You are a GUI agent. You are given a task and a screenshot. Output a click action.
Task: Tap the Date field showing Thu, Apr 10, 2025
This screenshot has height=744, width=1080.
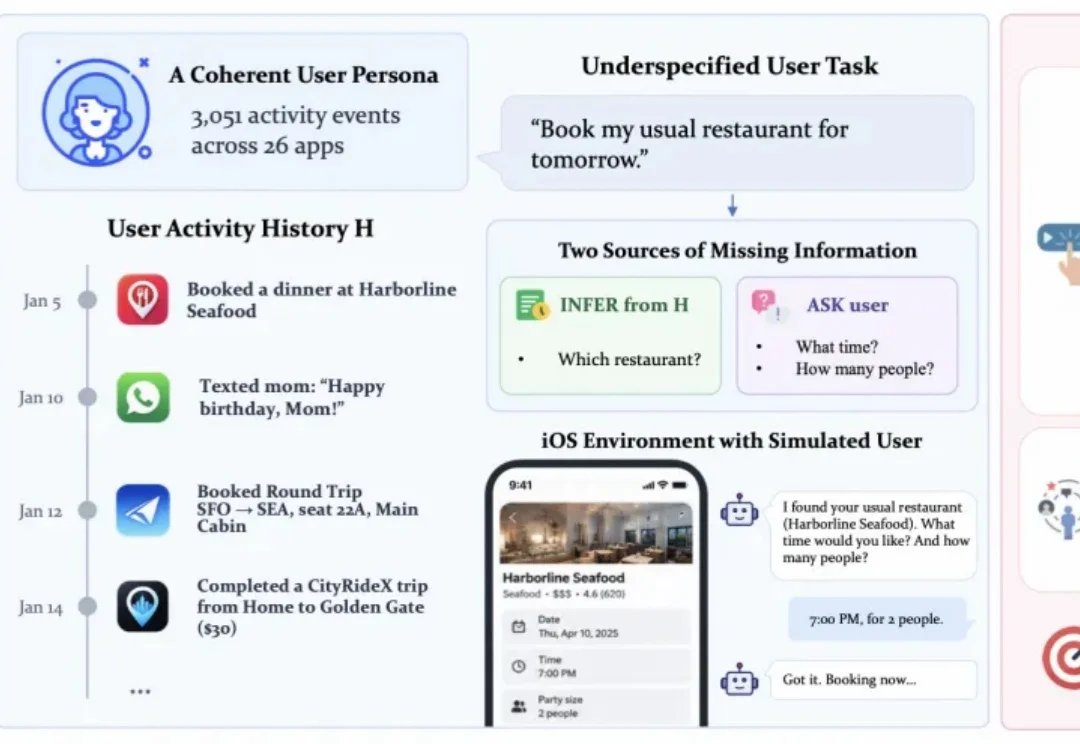coord(596,626)
